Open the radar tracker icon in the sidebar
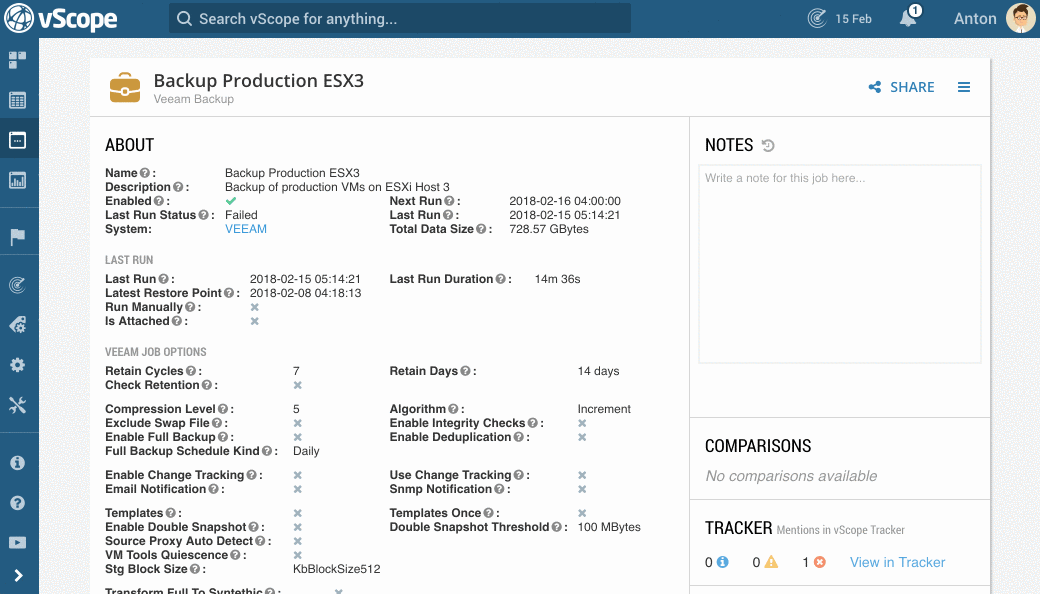The height and width of the screenshot is (594, 1040). tap(17, 285)
